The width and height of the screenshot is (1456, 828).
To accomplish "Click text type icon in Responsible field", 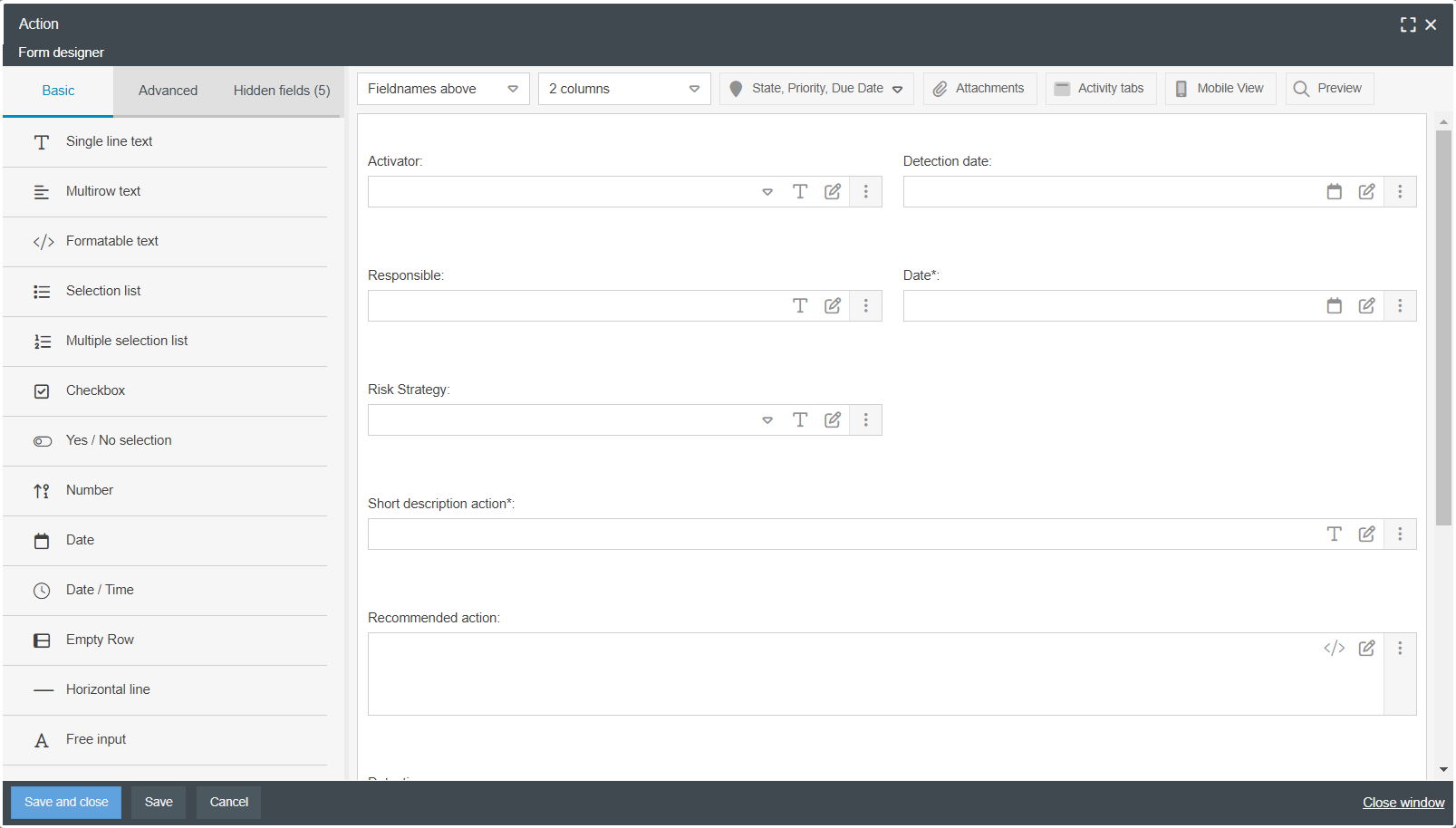I will point(800,305).
